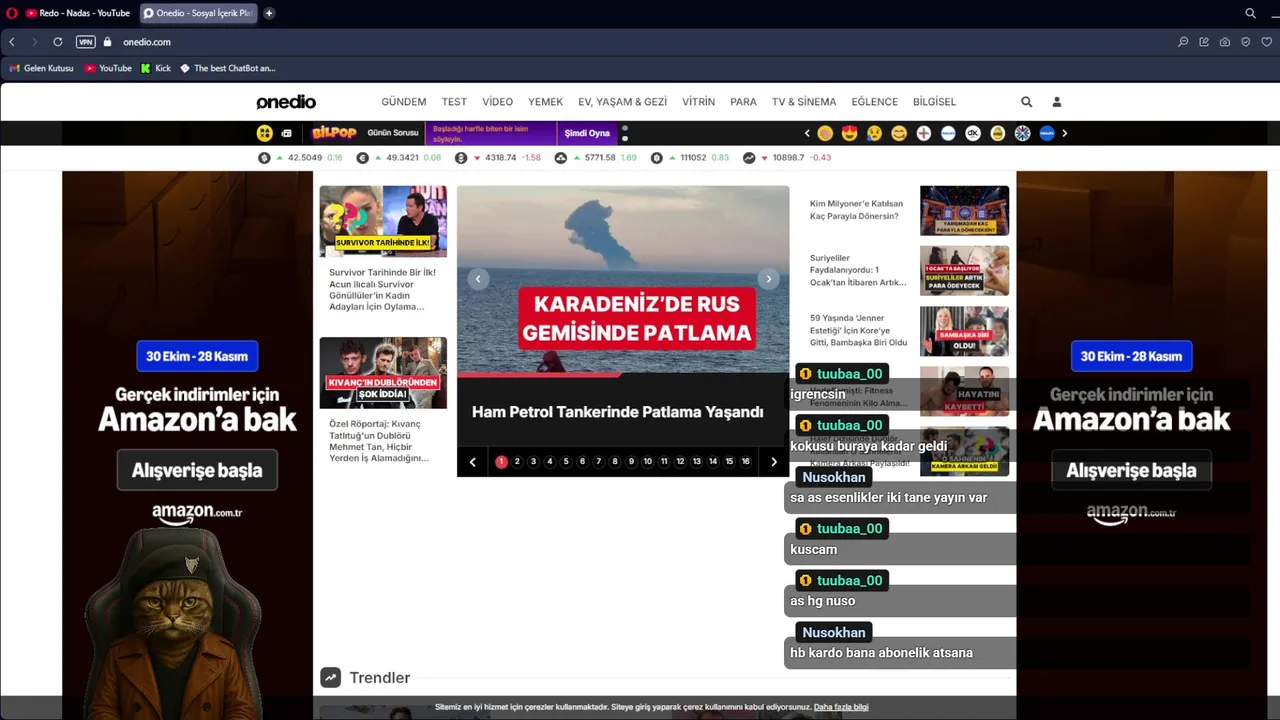
Task: Open the BİLGİSEL menu
Action: [x=935, y=102]
